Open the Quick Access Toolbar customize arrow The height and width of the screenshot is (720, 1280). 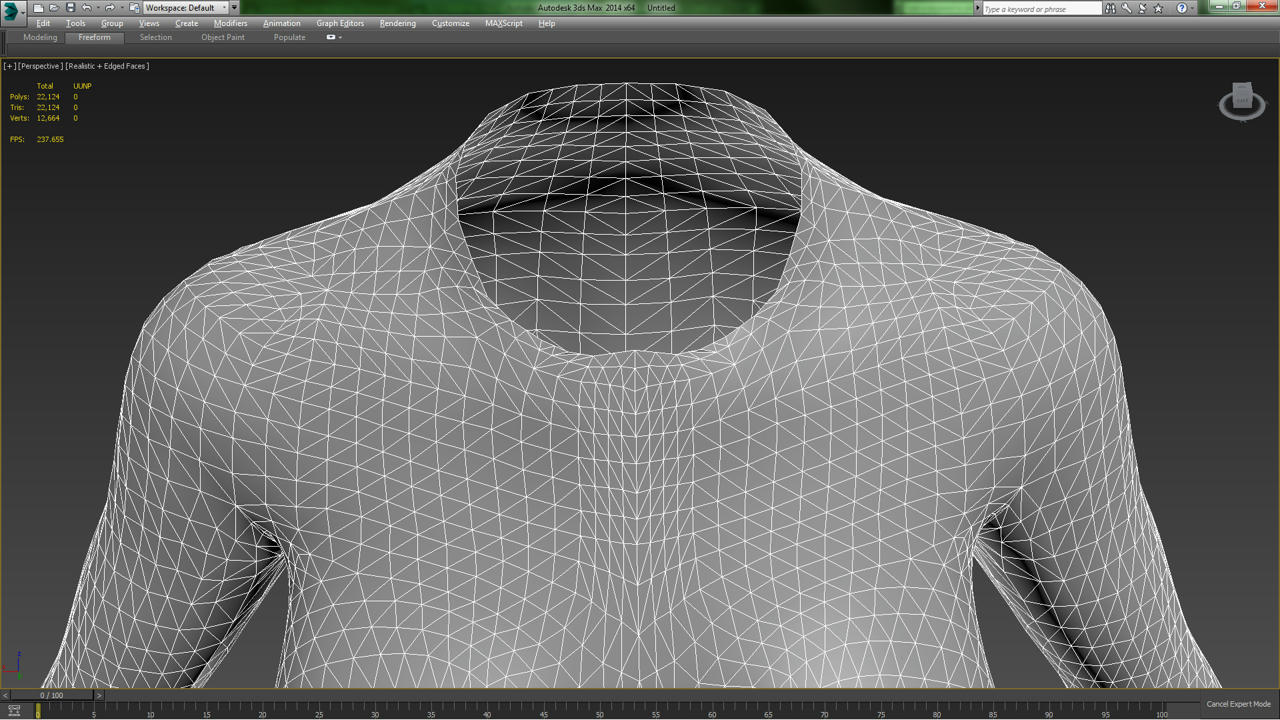235,8
